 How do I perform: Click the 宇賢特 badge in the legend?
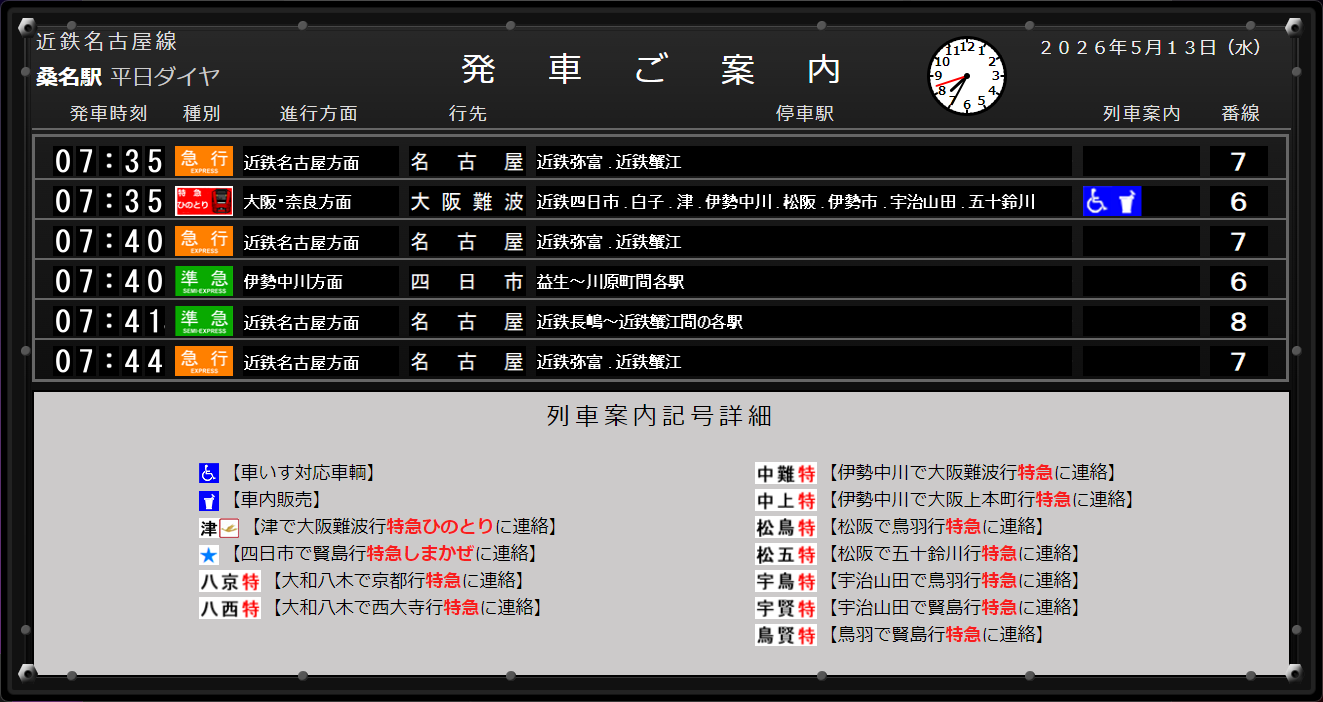coord(786,608)
